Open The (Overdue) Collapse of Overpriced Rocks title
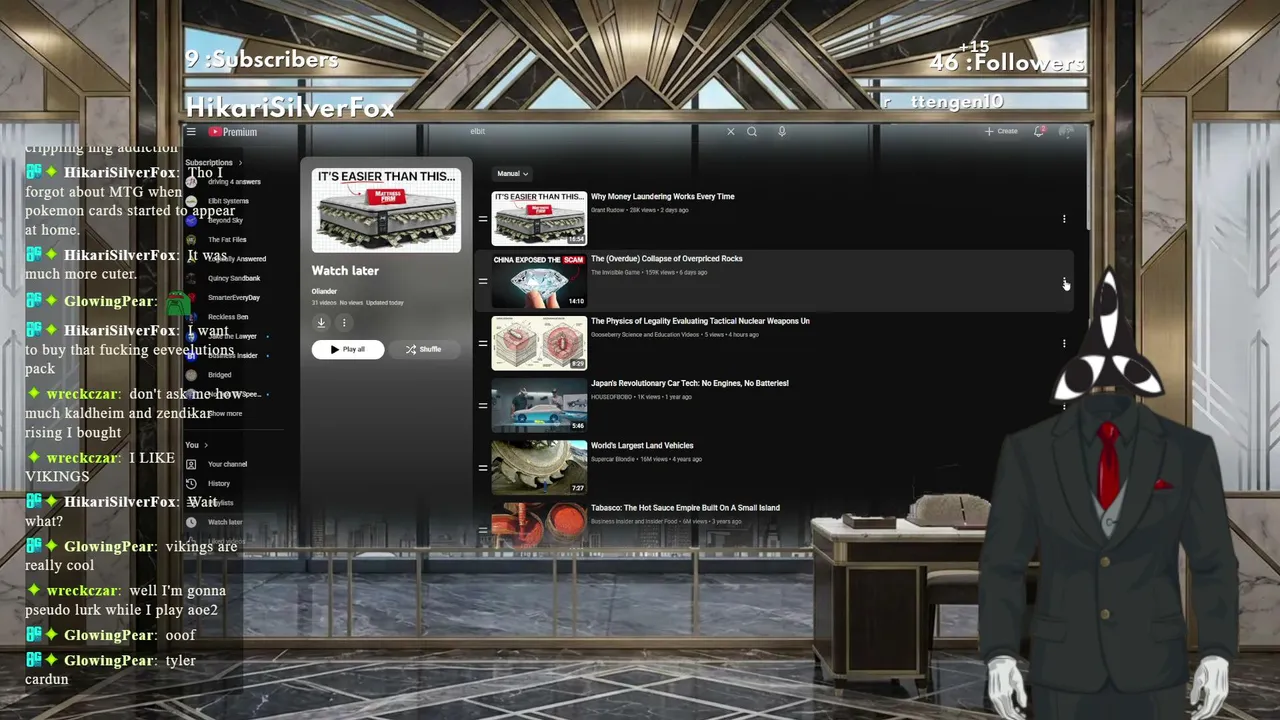The image size is (1280, 720). click(667, 259)
